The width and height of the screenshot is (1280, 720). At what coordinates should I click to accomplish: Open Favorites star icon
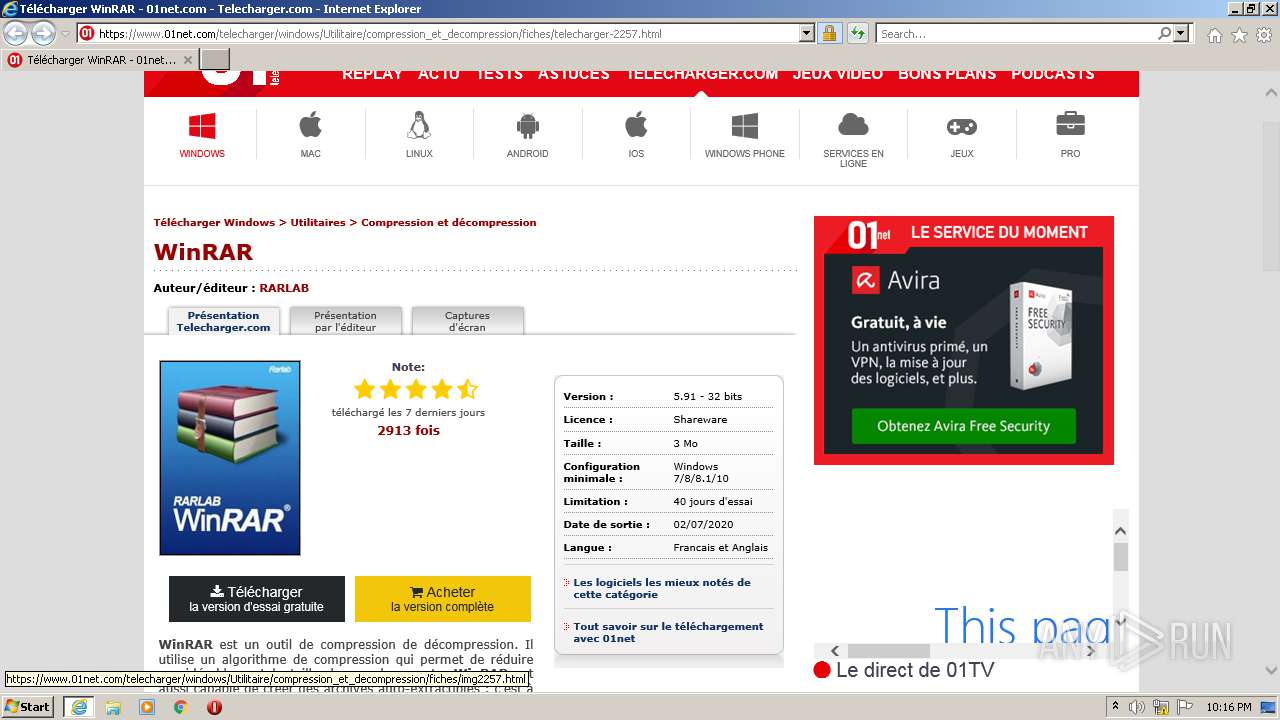1239,35
